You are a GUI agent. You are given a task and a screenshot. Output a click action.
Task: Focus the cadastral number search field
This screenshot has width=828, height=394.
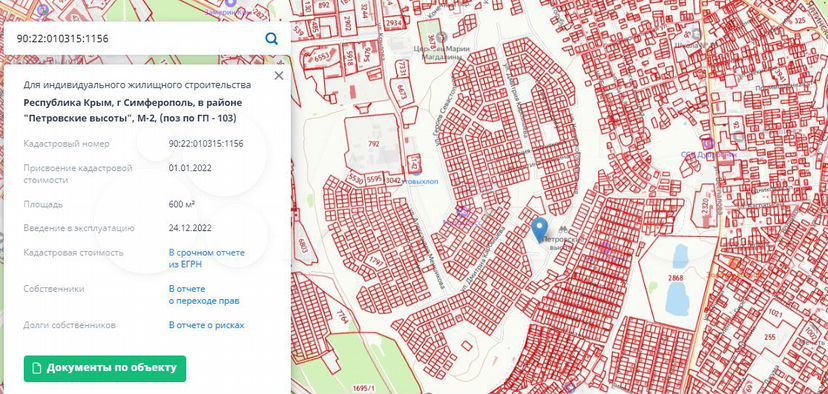tap(137, 39)
